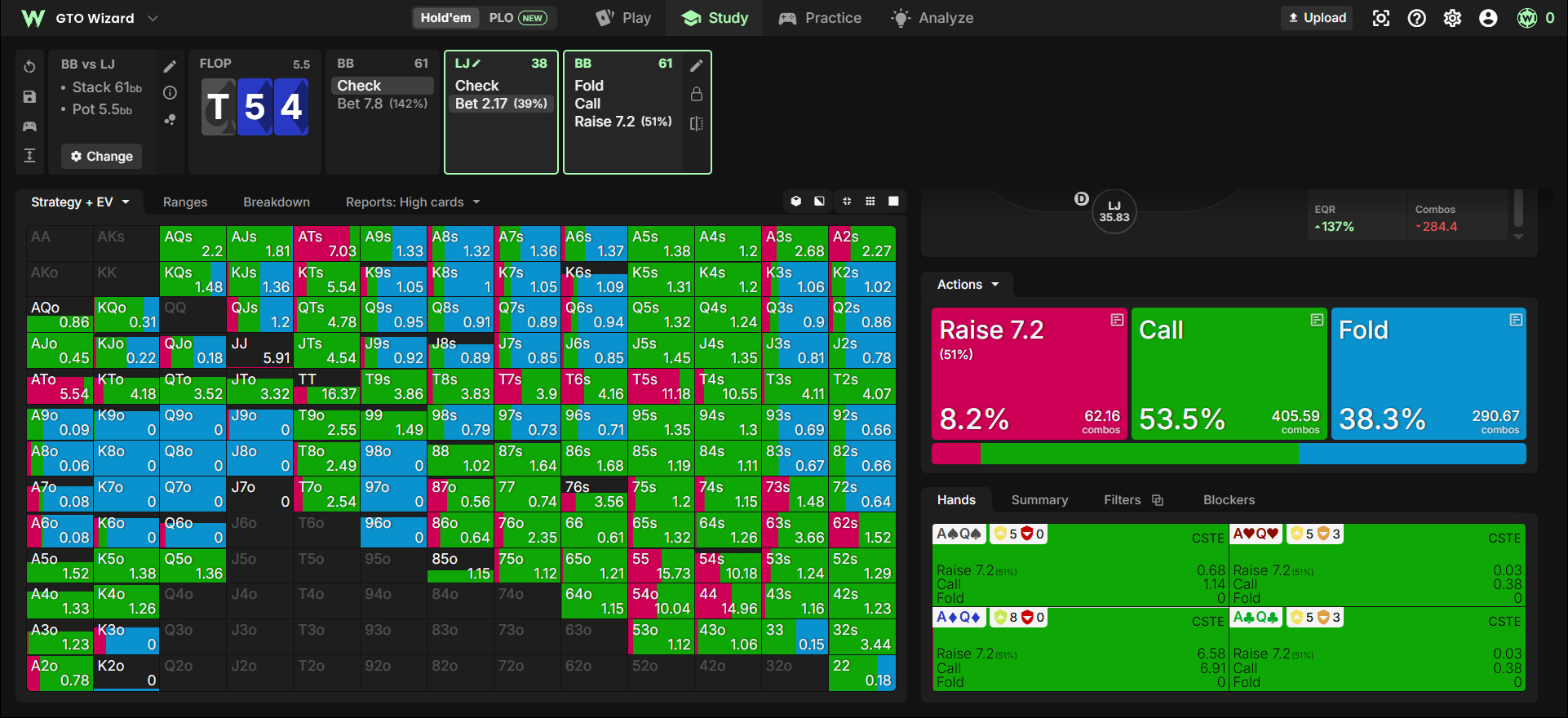Click the game controller icon in left sidebar
This screenshot has height=718, width=1568.
pyautogui.click(x=29, y=126)
